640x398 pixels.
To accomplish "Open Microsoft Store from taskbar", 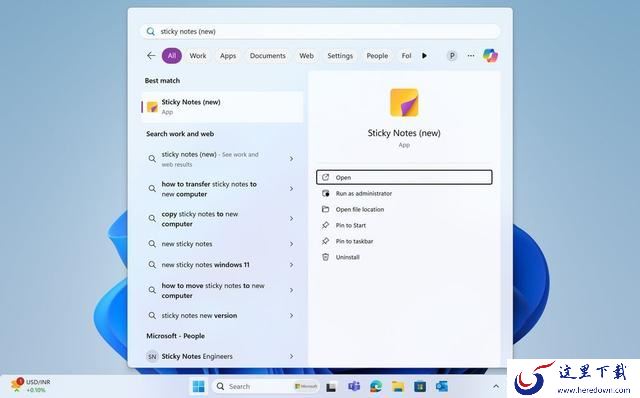I will tap(420, 386).
